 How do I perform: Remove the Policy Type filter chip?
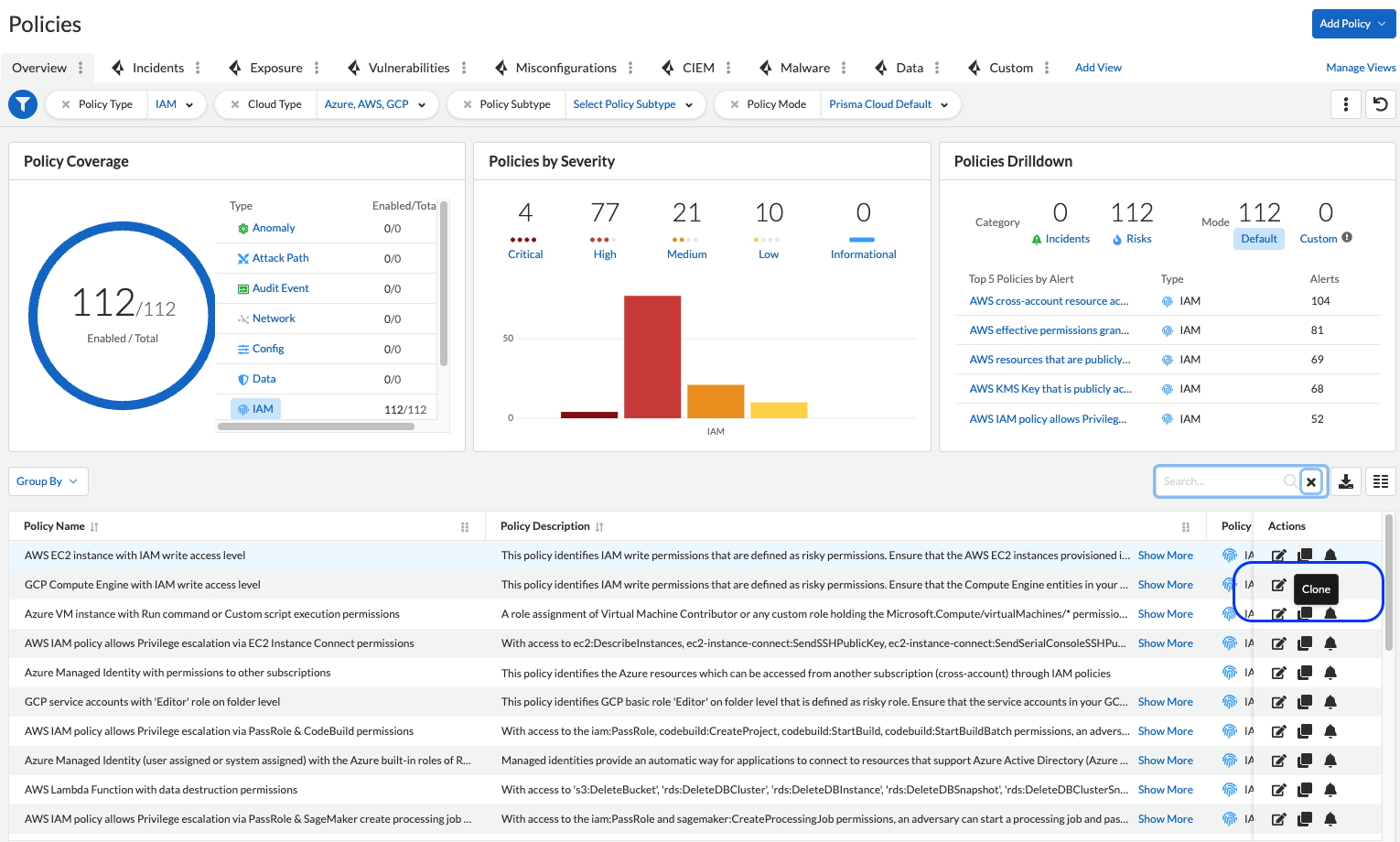[65, 104]
